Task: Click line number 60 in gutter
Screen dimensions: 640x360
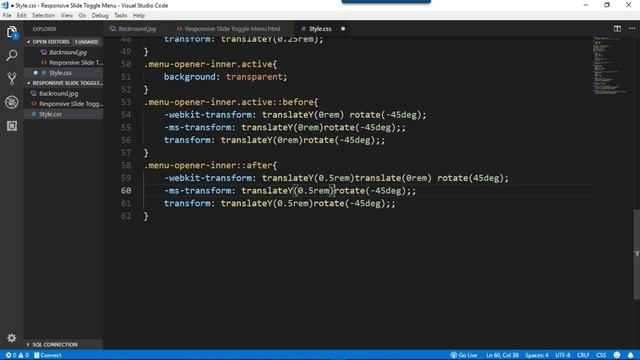Action: pyautogui.click(x=126, y=191)
